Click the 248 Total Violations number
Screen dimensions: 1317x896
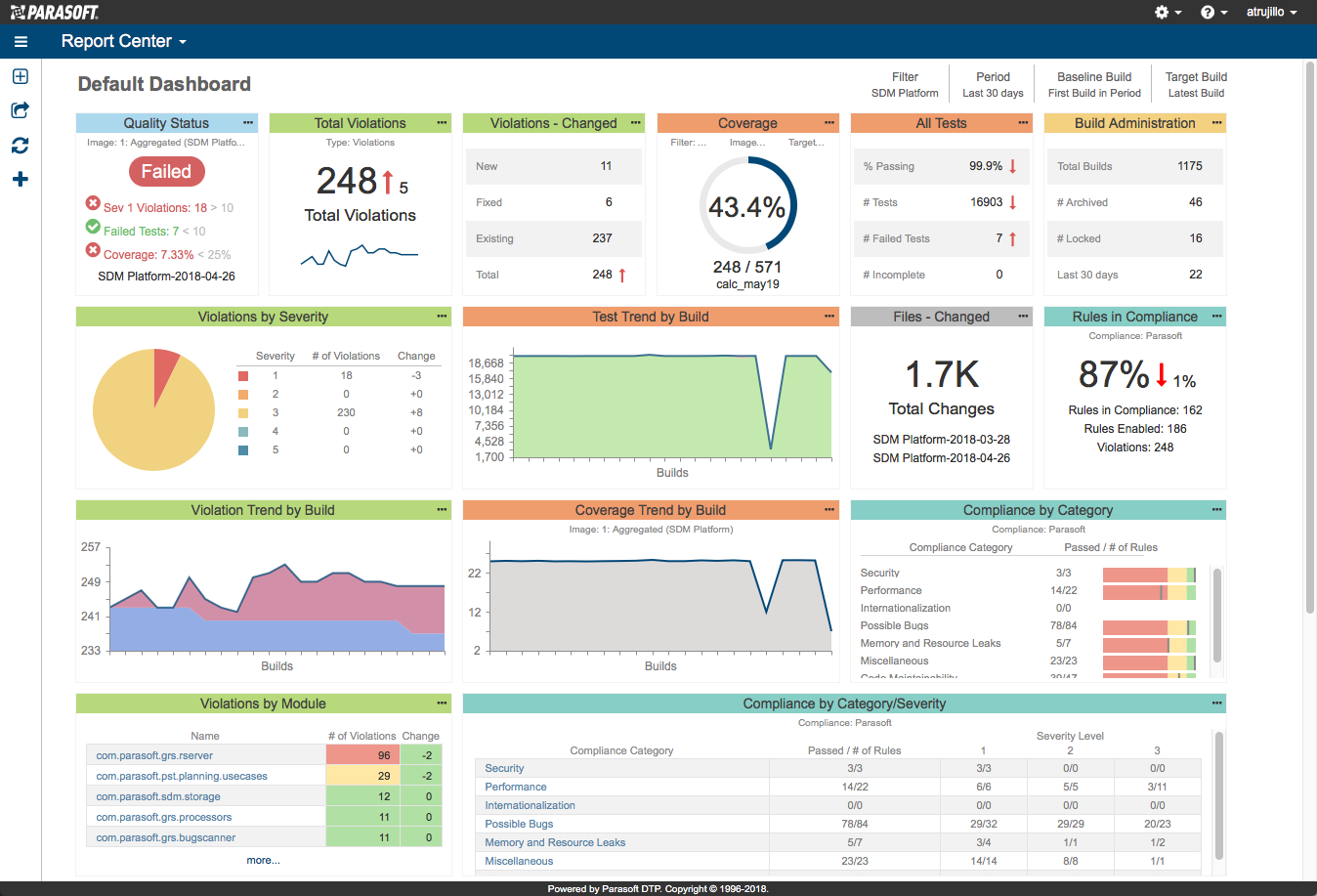[347, 181]
